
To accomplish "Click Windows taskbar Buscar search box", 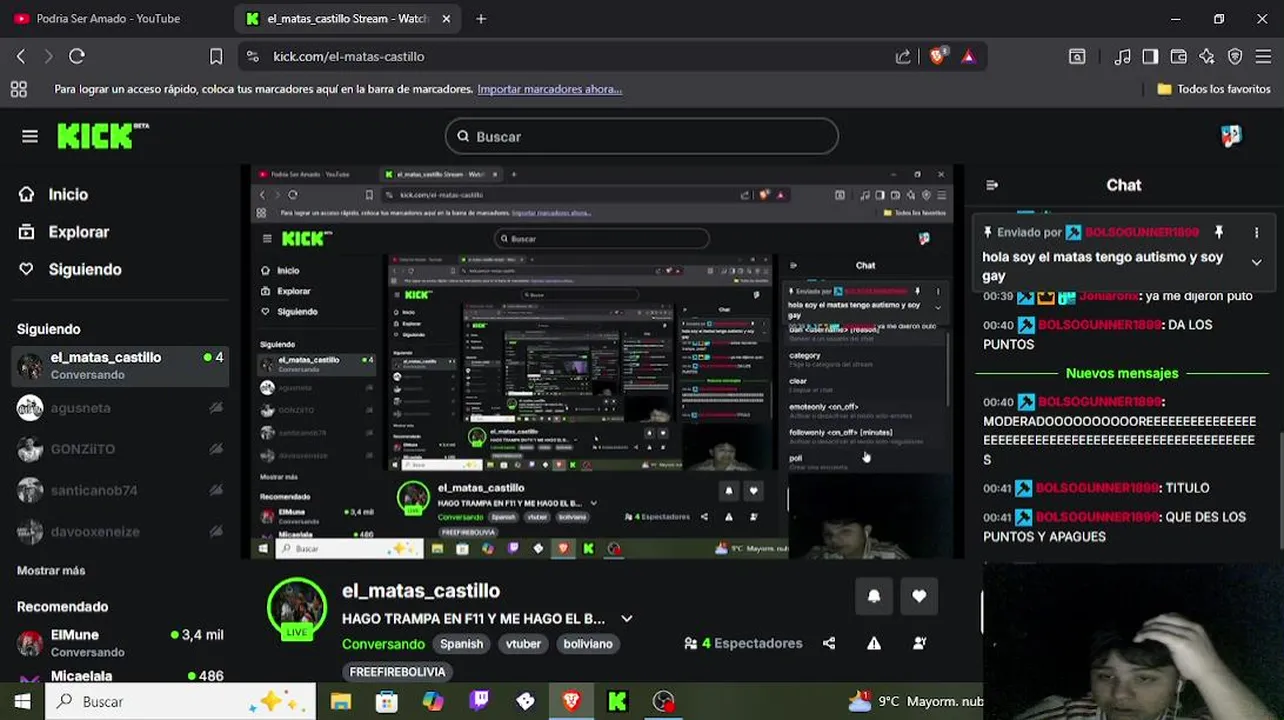I will (181, 702).
